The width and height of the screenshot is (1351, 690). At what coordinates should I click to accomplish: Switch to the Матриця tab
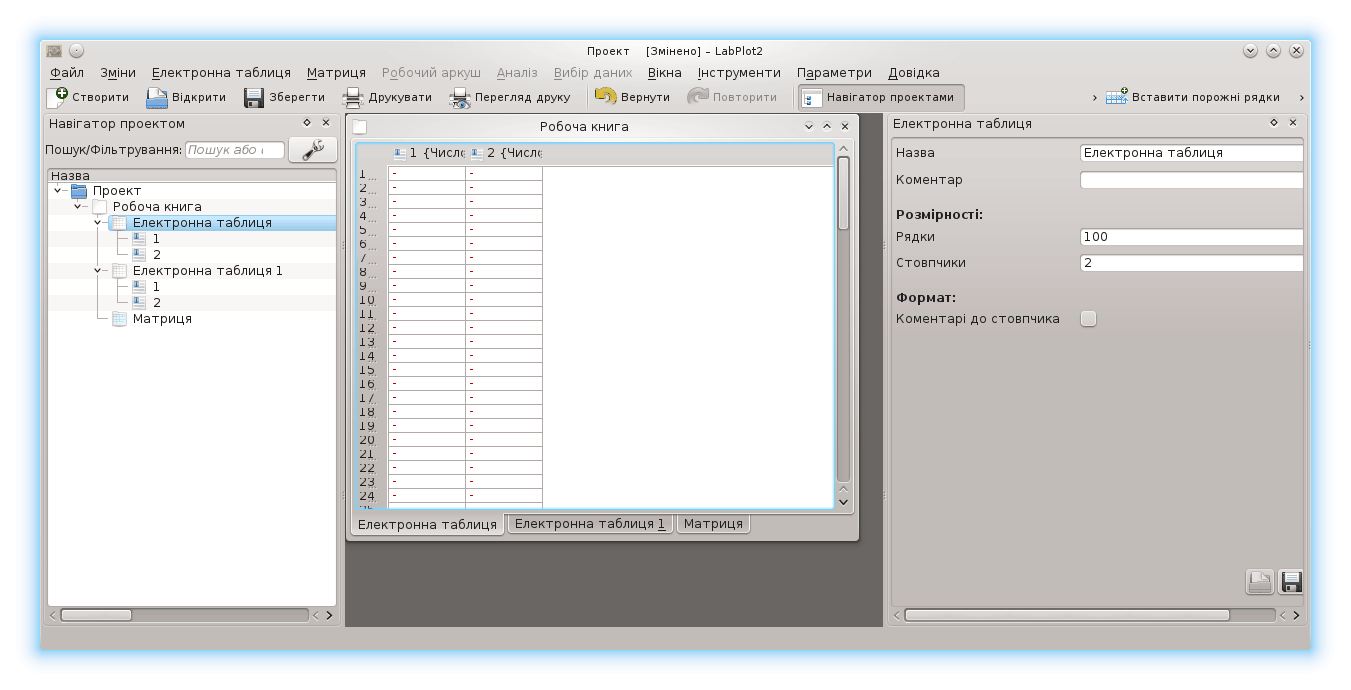(x=712, y=523)
